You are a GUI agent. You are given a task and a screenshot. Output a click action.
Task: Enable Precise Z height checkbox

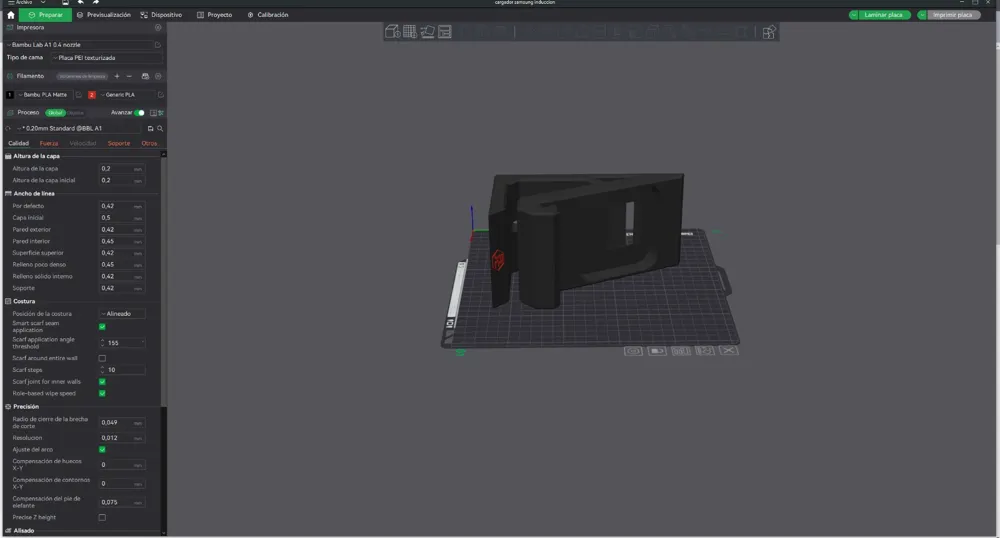102,518
